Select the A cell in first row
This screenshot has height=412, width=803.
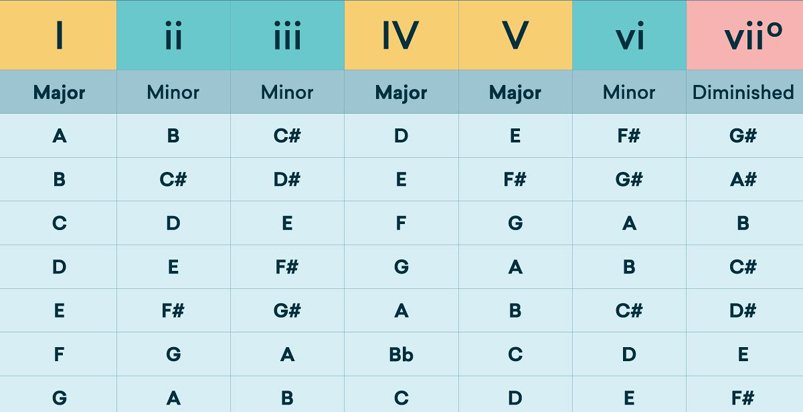click(58, 136)
